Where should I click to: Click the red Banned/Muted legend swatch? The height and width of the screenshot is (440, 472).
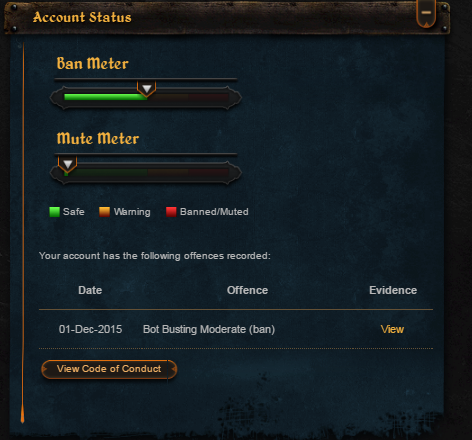click(x=171, y=212)
